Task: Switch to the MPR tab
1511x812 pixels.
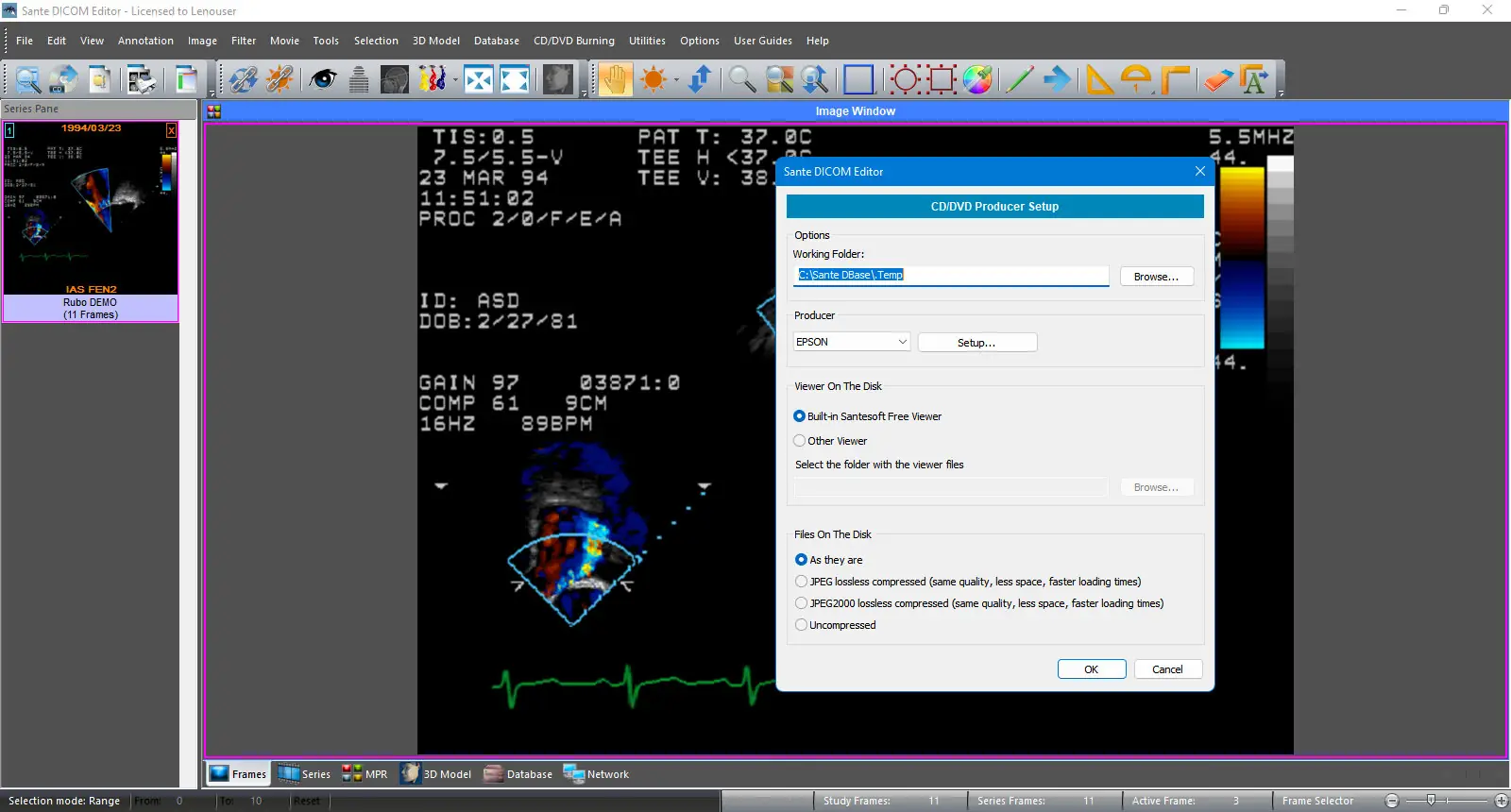Action: [x=365, y=774]
